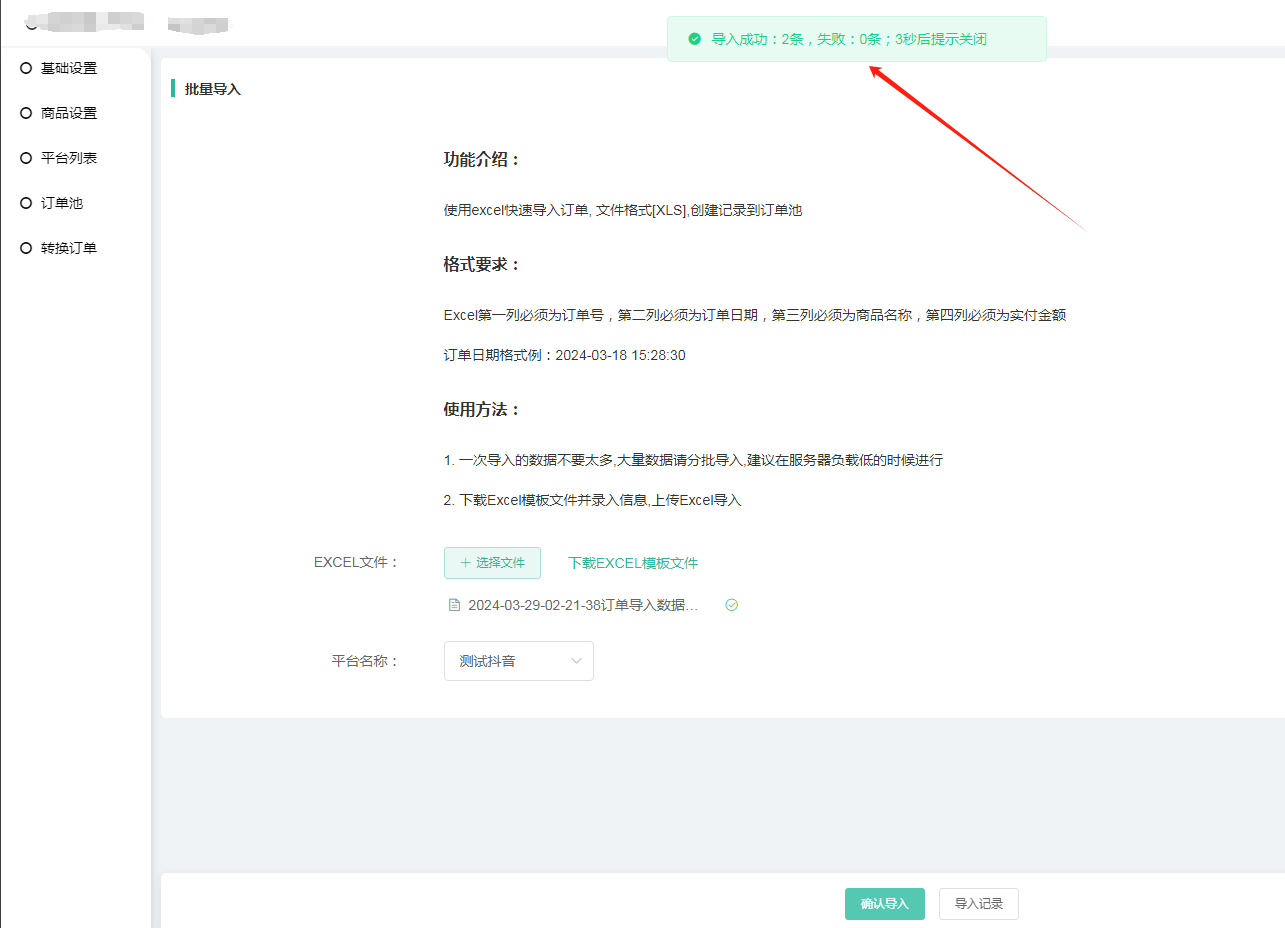Viewport: 1285px width, 928px height.
Task: Open 导入记录 import history
Action: point(978,904)
